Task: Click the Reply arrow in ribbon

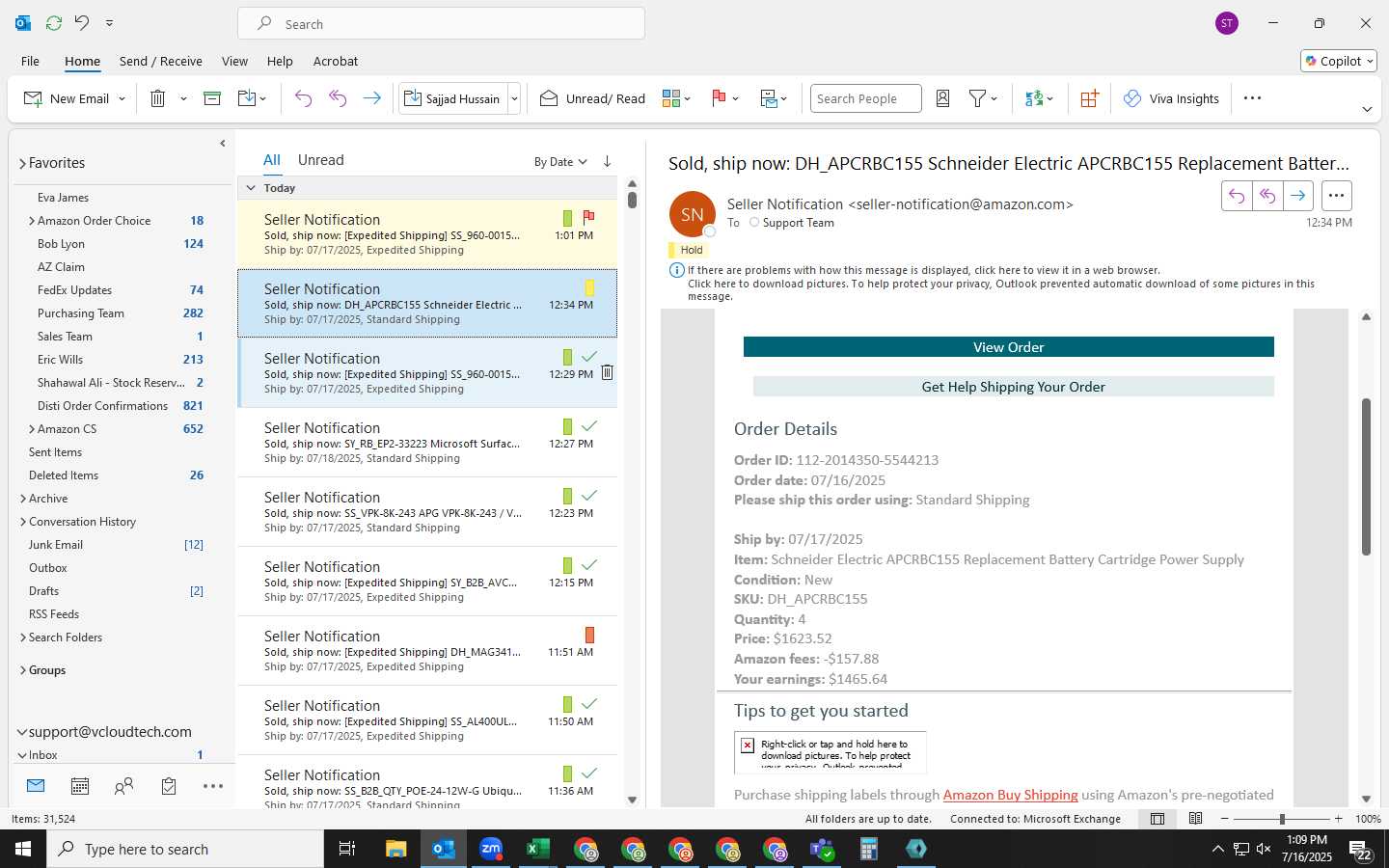Action: pyautogui.click(x=303, y=98)
